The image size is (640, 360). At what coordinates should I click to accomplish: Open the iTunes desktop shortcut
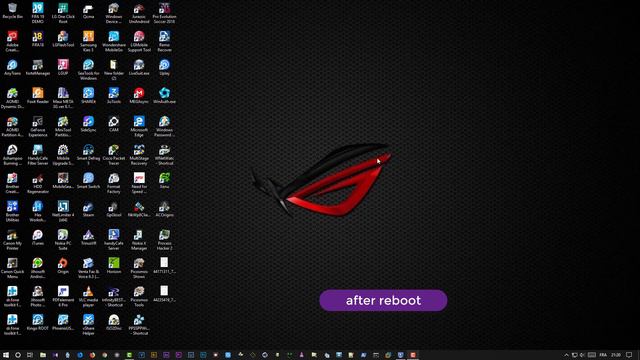(38, 237)
